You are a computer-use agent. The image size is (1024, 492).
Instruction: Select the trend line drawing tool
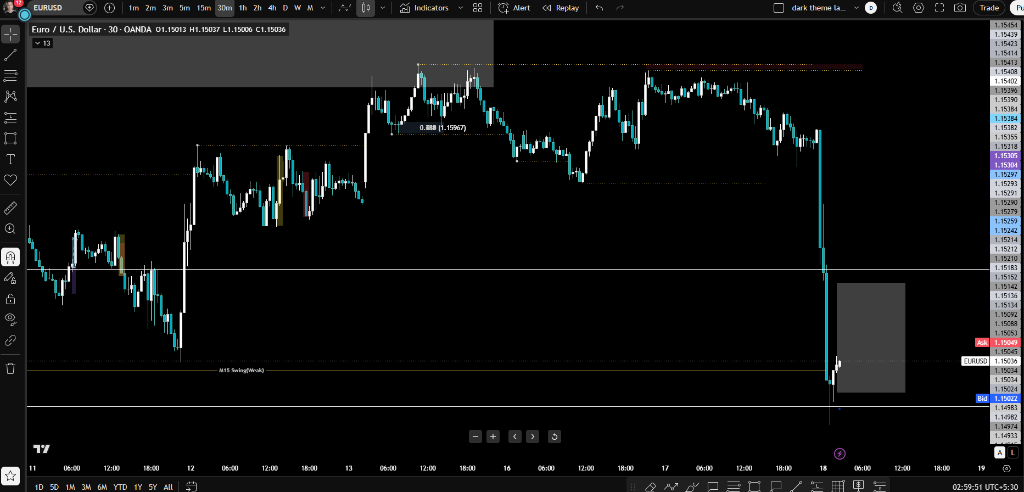pyautogui.click(x=10, y=55)
